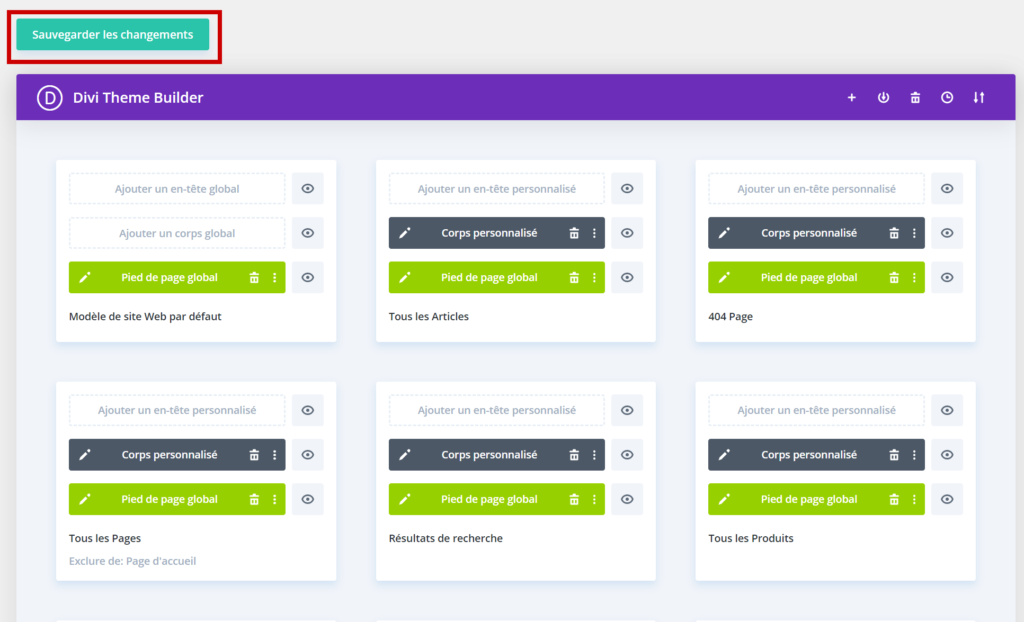Toggle header visibility in Tous les Articles
1024x622 pixels.
pos(627,189)
